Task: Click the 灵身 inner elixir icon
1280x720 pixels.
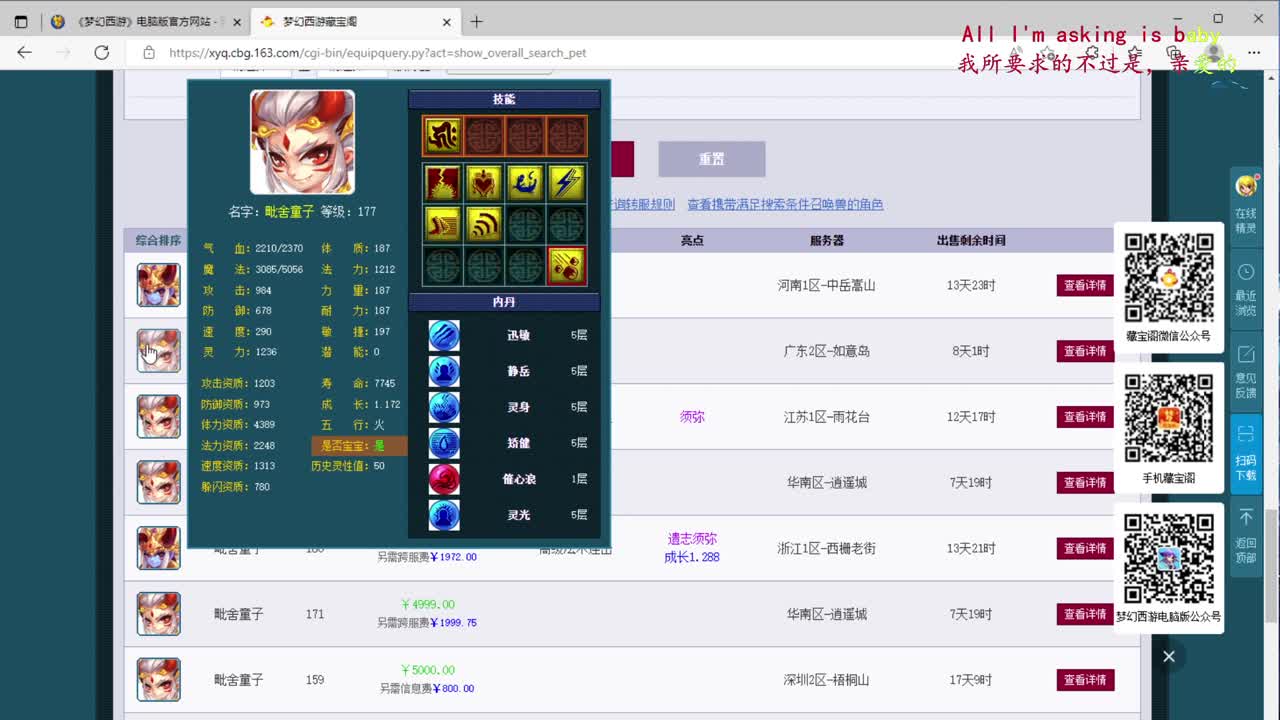Action: pyautogui.click(x=444, y=407)
